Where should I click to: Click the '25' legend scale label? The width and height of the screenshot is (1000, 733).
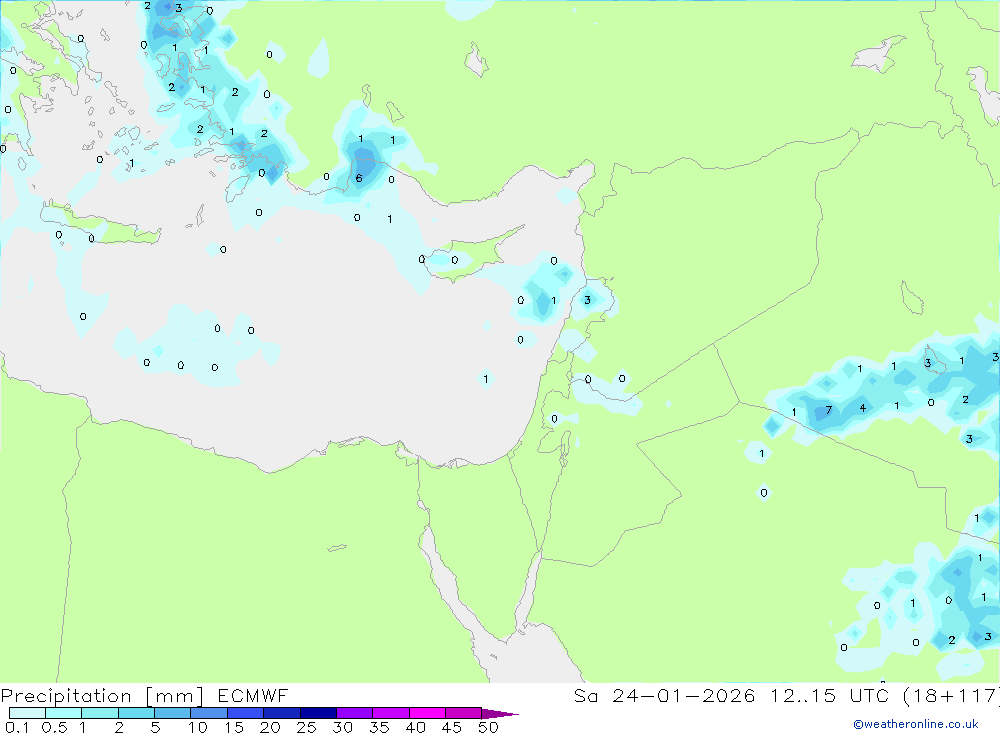pyautogui.click(x=306, y=727)
